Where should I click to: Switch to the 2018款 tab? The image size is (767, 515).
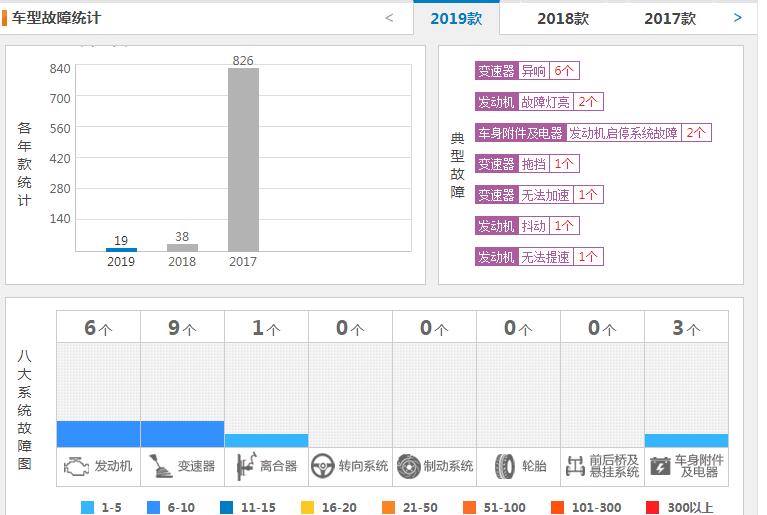click(563, 19)
